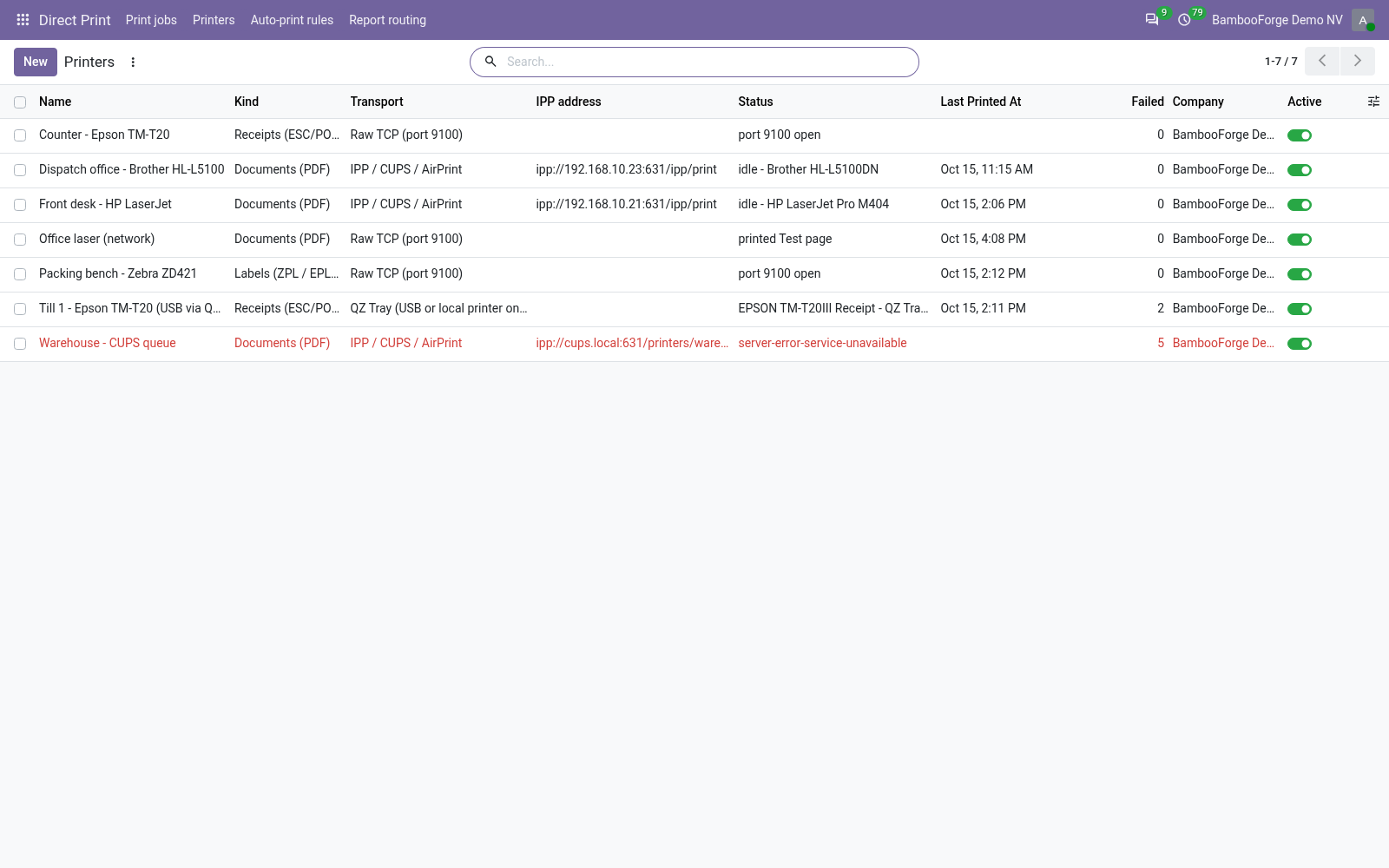The height and width of the screenshot is (868, 1389).
Task: Check the Dispatch office Brother row checkbox
Action: pyautogui.click(x=20, y=170)
